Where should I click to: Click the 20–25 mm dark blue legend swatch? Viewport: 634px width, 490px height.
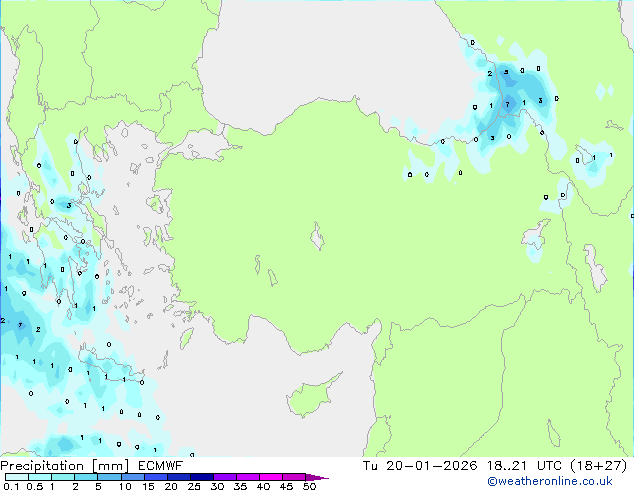point(178,477)
